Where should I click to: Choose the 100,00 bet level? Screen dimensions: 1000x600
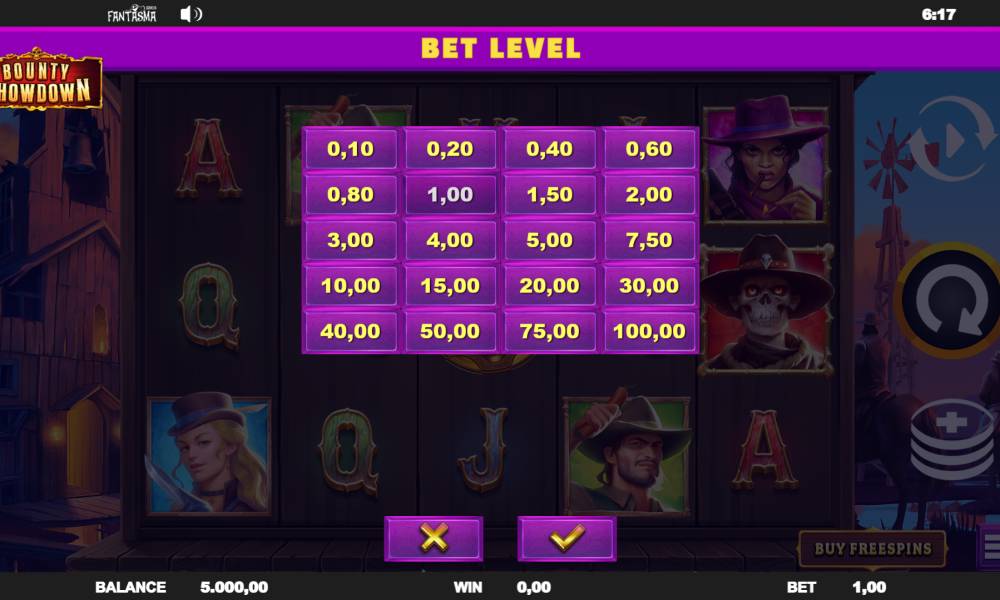pos(649,331)
